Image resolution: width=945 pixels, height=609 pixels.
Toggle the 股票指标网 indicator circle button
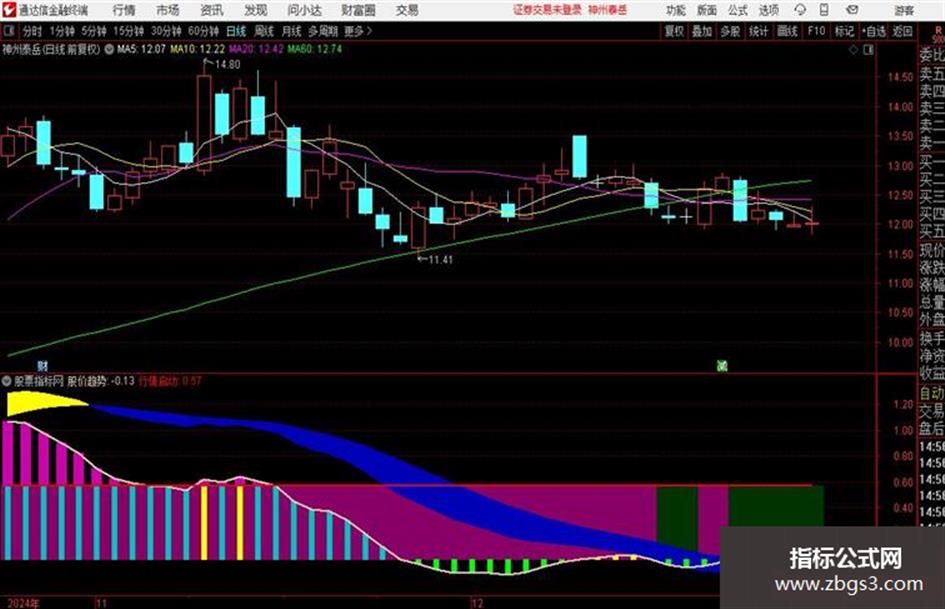(x=7, y=381)
